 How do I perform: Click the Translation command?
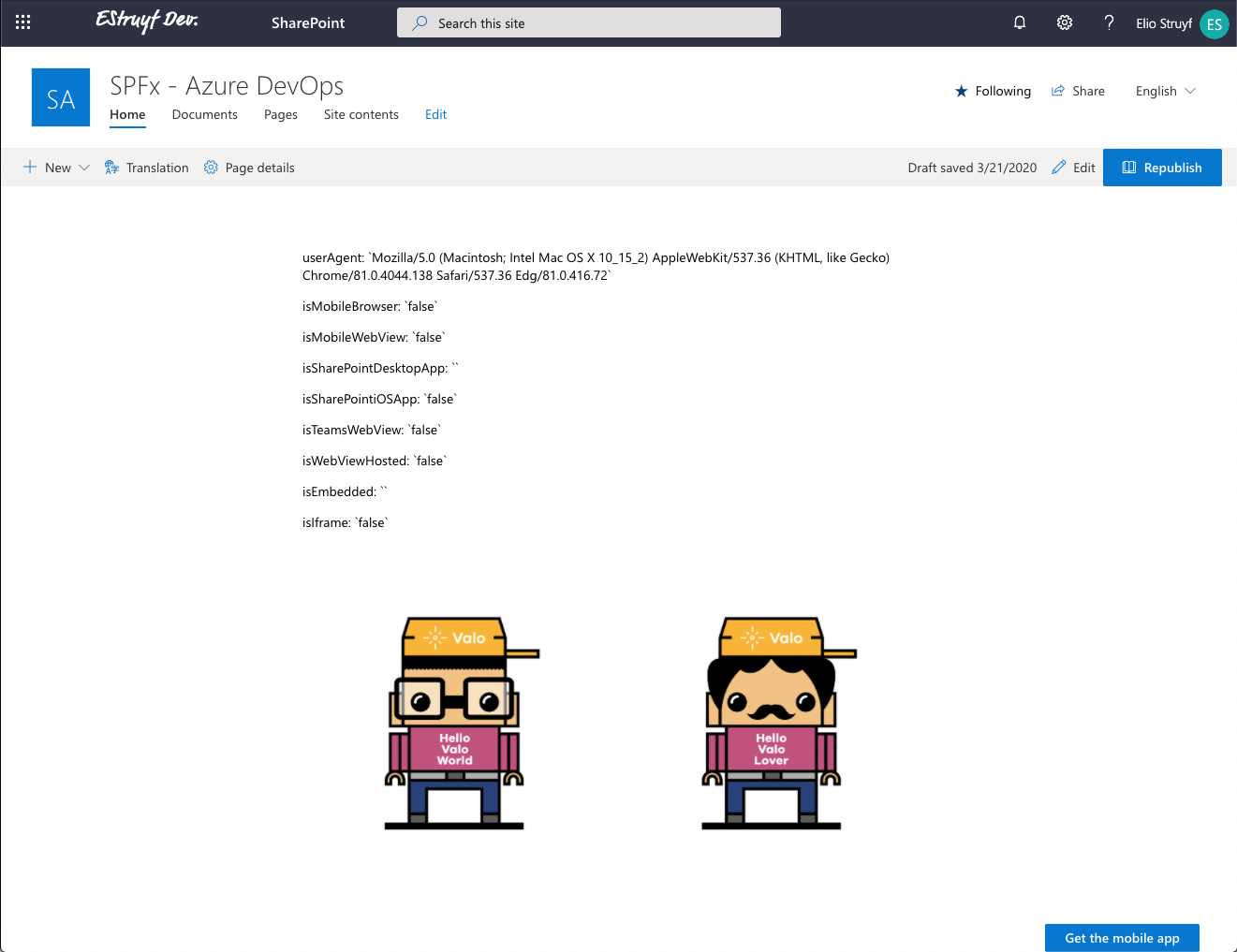tap(146, 168)
